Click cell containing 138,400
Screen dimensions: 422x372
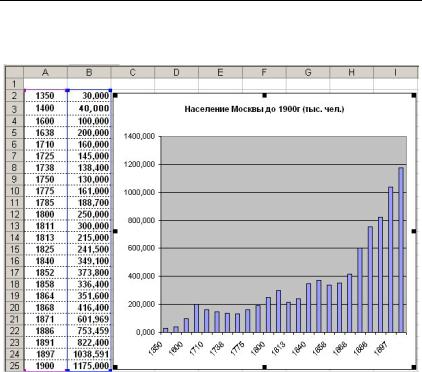pyautogui.click(x=89, y=168)
